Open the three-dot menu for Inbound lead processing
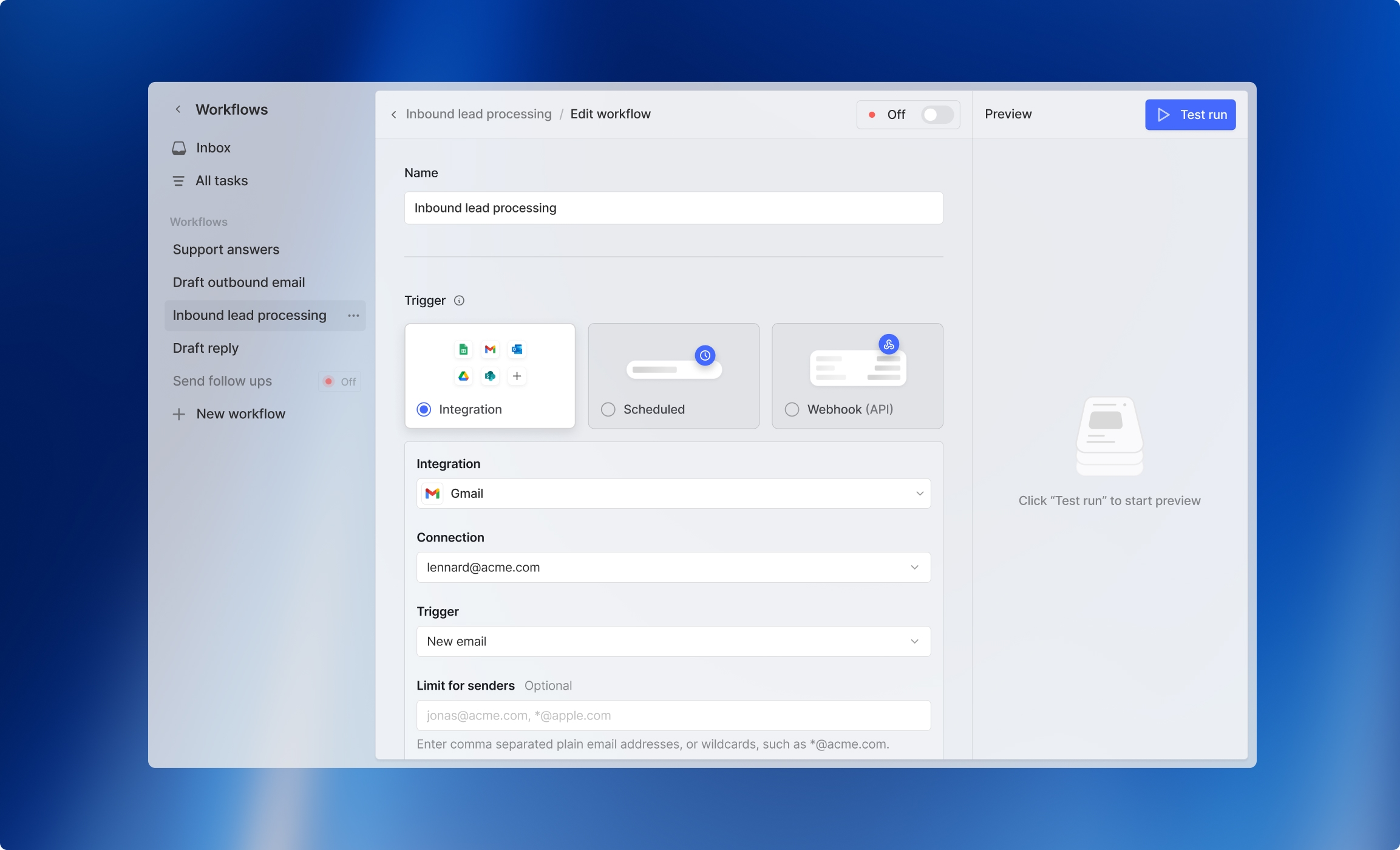Viewport: 1400px width, 850px height. [353, 316]
